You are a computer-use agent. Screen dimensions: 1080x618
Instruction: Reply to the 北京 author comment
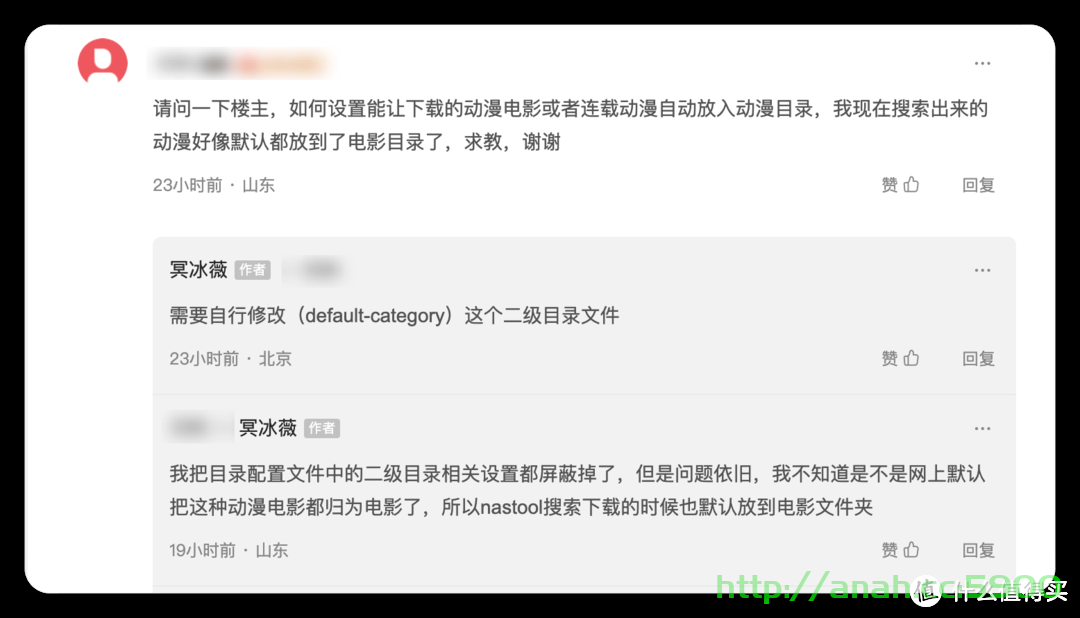tap(978, 358)
